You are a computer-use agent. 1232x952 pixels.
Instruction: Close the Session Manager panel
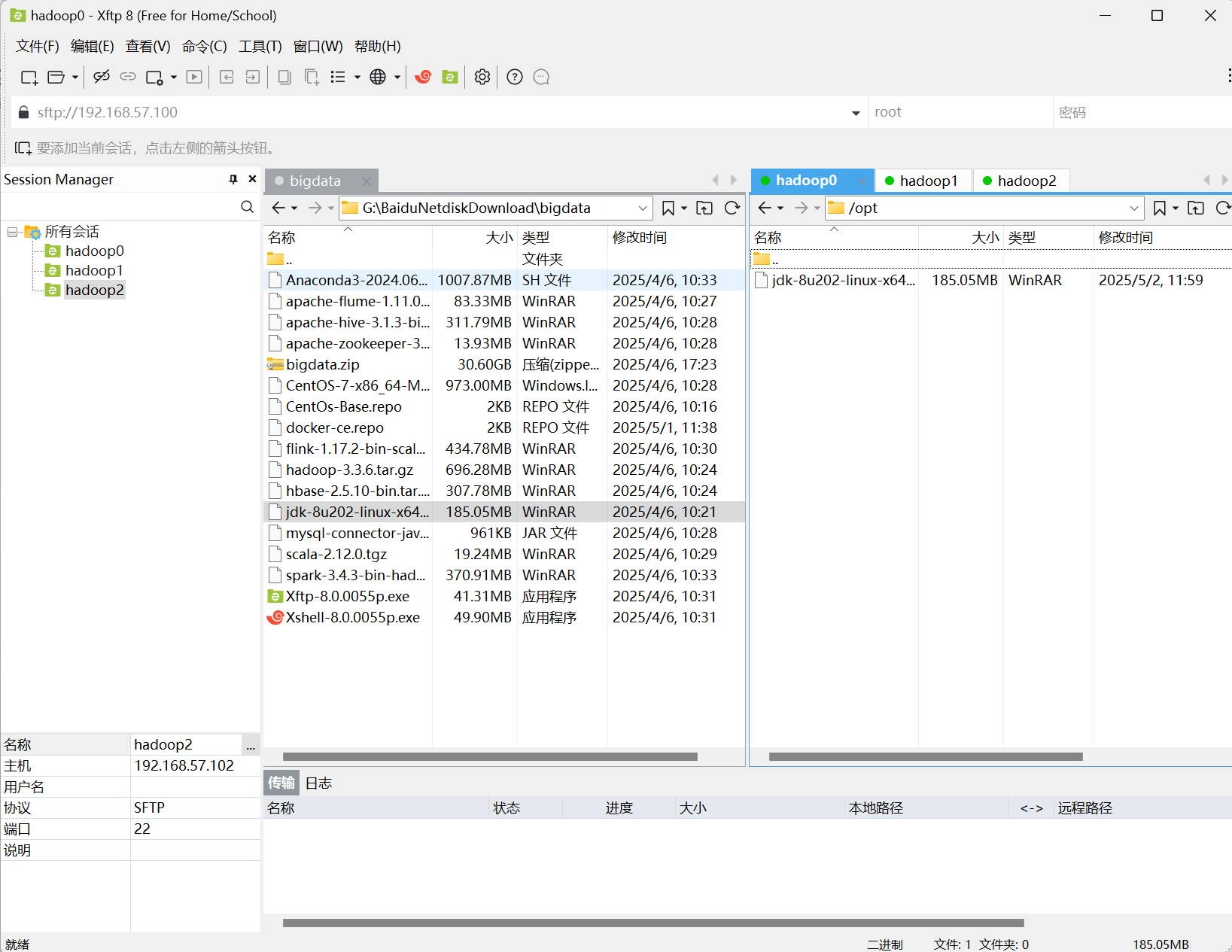pos(252,179)
